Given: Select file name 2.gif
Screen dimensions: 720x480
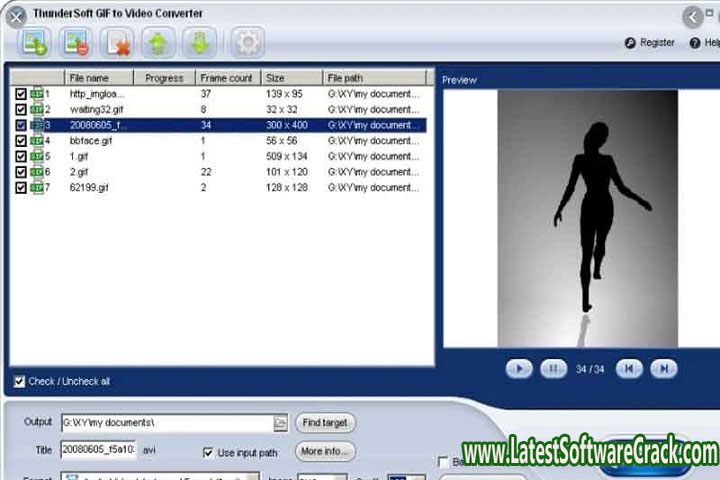Looking at the screenshot, I should tap(79, 172).
